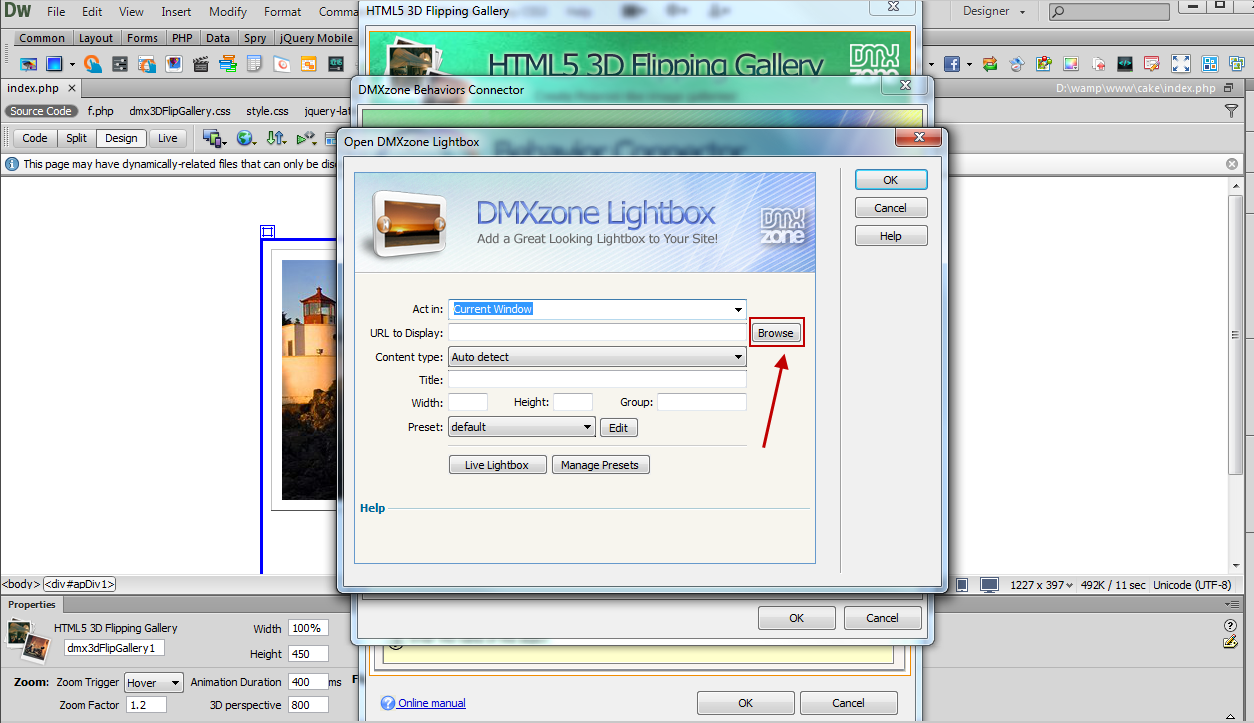Image resolution: width=1254 pixels, height=723 pixels.
Task: Click the Preview in browser globe icon
Action: (245, 138)
